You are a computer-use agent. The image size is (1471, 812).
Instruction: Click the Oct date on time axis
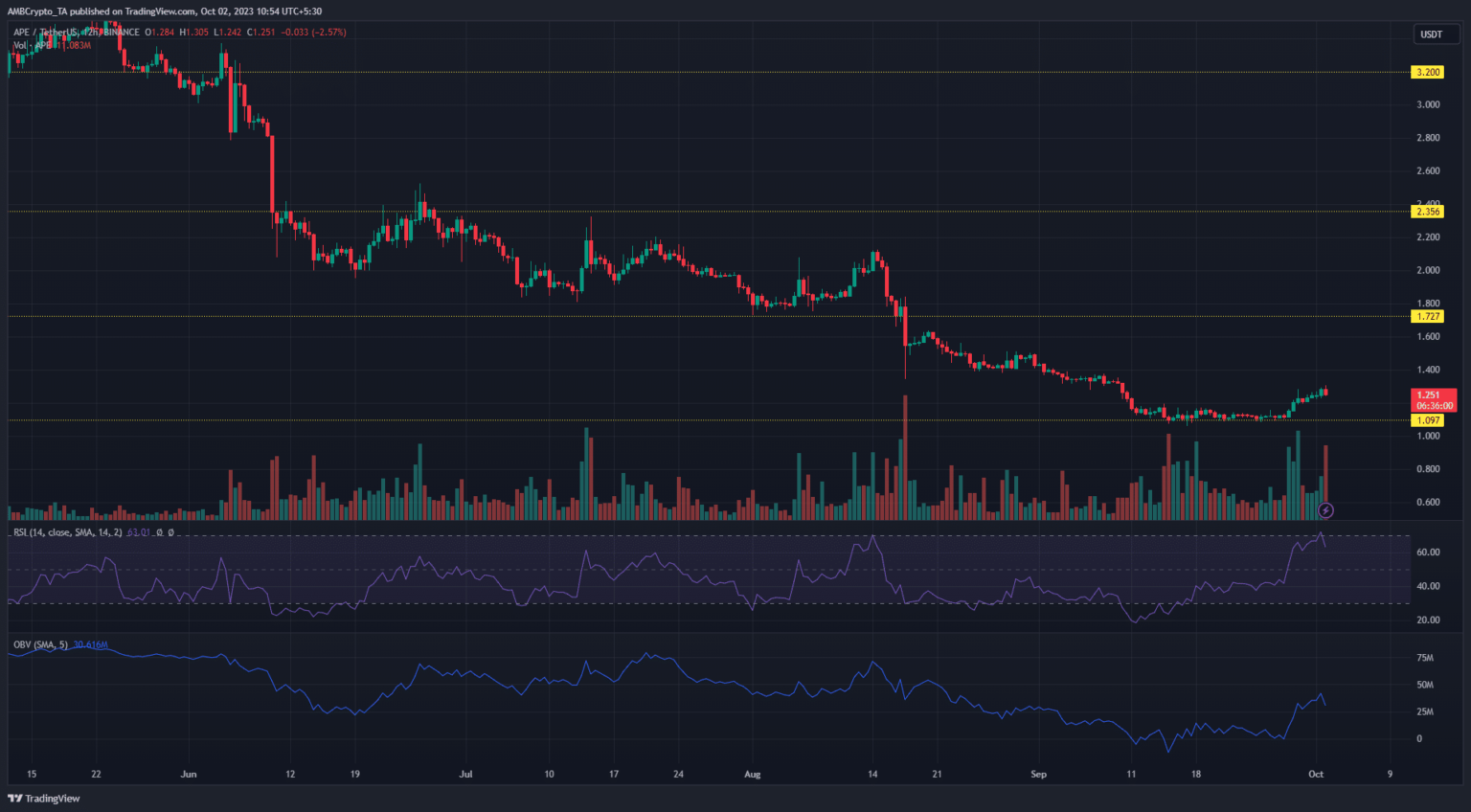tap(1316, 774)
